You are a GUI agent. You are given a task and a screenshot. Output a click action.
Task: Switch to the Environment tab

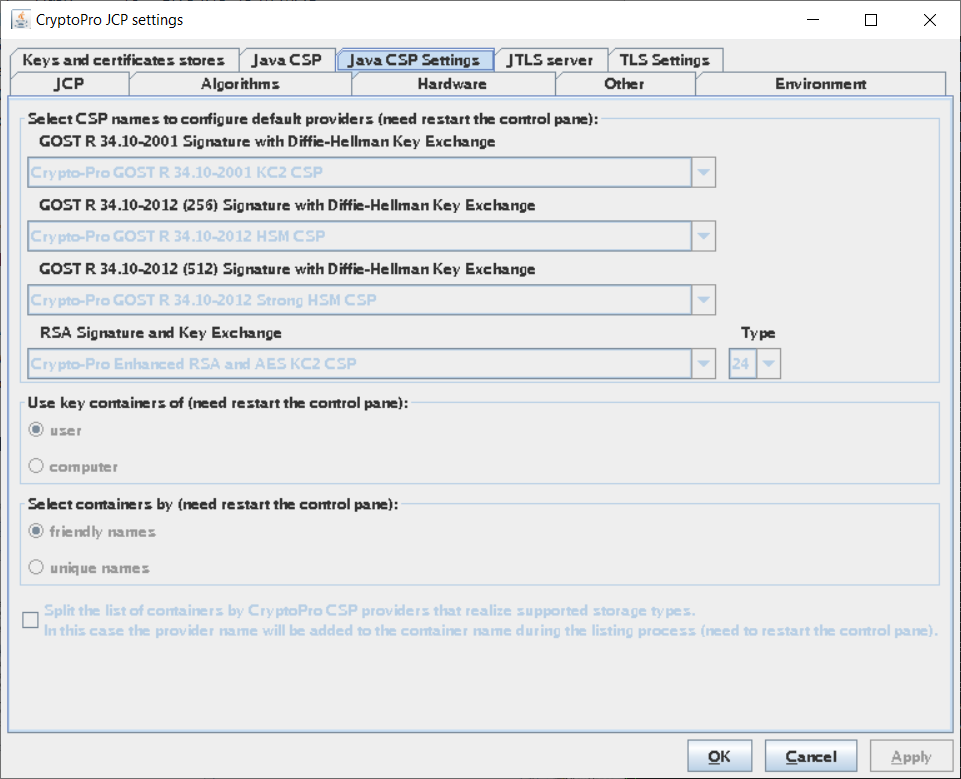coord(821,84)
